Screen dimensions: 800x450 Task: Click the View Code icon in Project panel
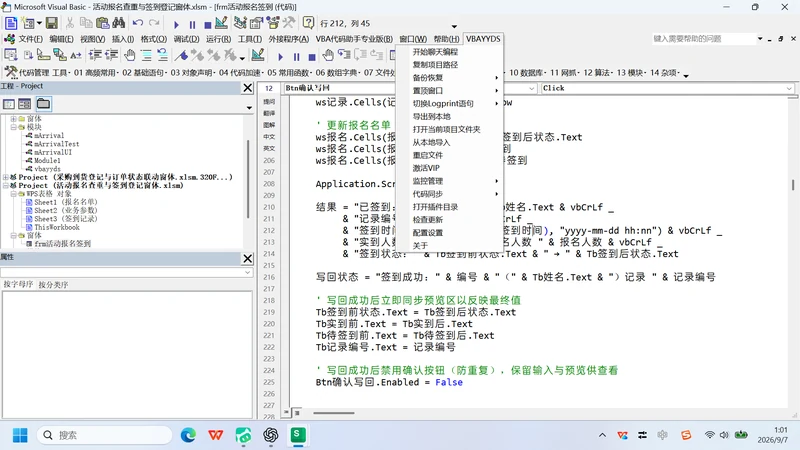click(x=9, y=104)
